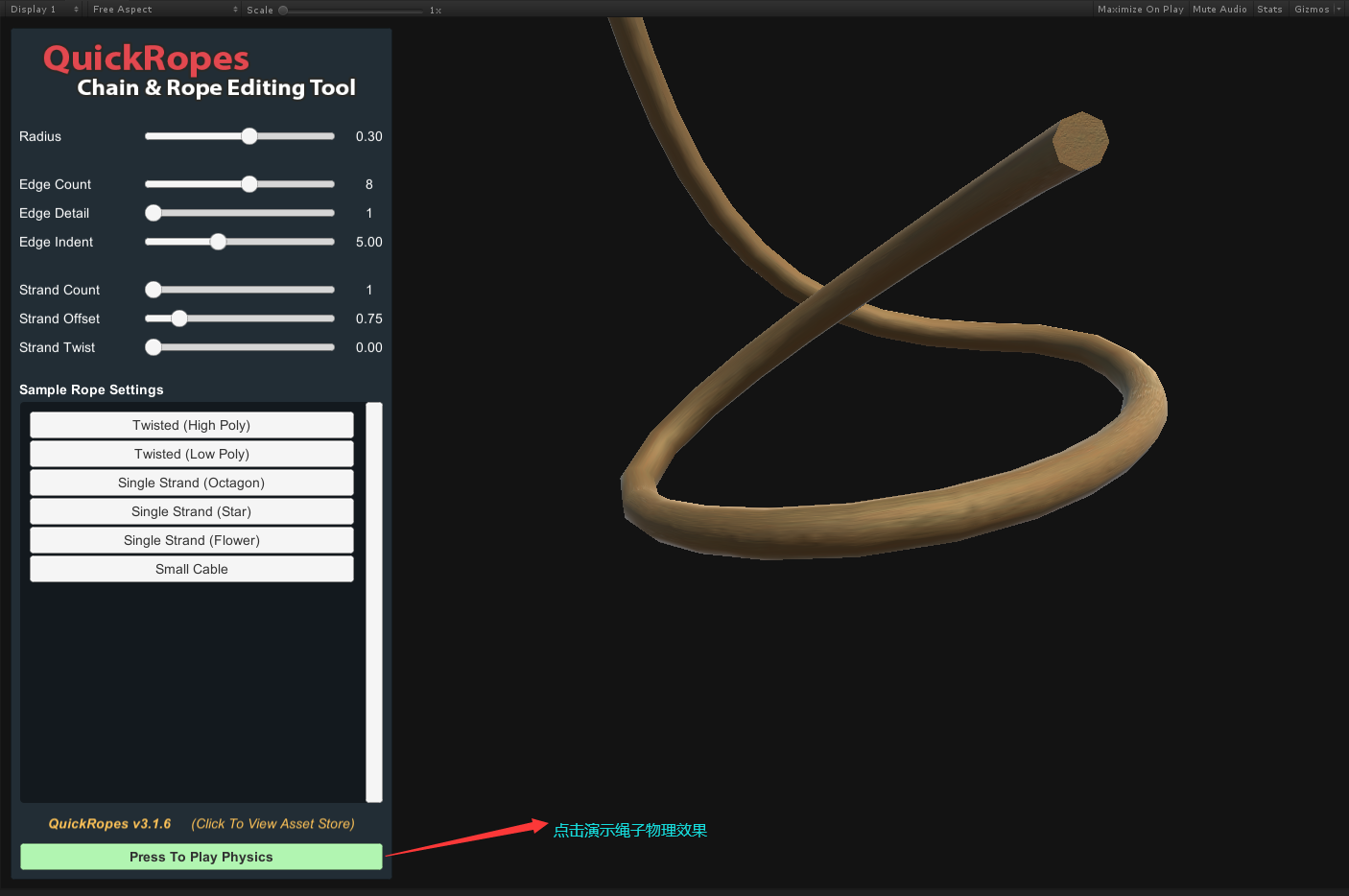1349x896 pixels.
Task: Click the sample rope list scrollbar
Action: pyautogui.click(x=374, y=602)
